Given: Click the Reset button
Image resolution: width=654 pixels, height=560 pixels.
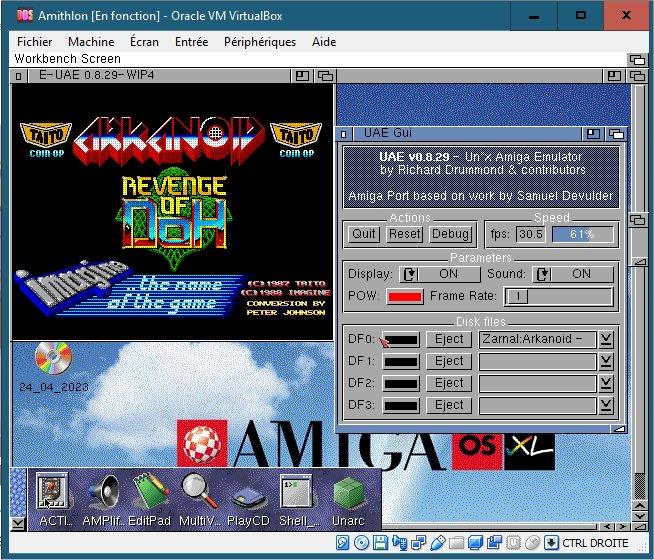Looking at the screenshot, I should coord(405,234).
